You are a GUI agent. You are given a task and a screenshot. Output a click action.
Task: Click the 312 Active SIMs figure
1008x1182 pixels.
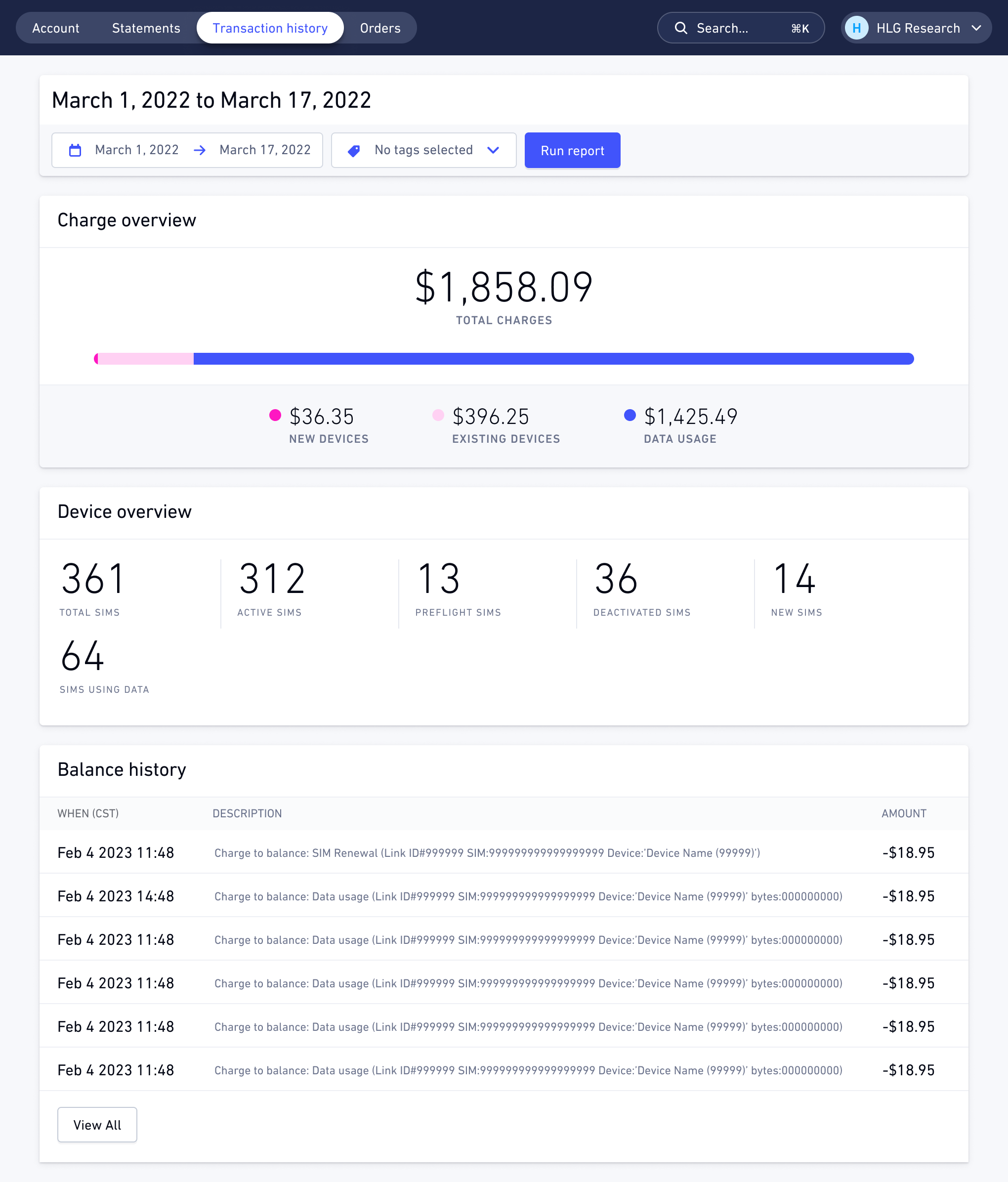(272, 579)
